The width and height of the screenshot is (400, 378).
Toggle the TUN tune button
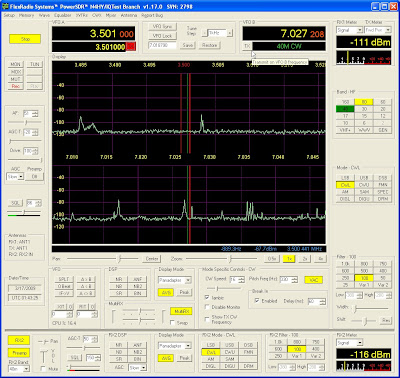pyautogui.click(x=35, y=64)
